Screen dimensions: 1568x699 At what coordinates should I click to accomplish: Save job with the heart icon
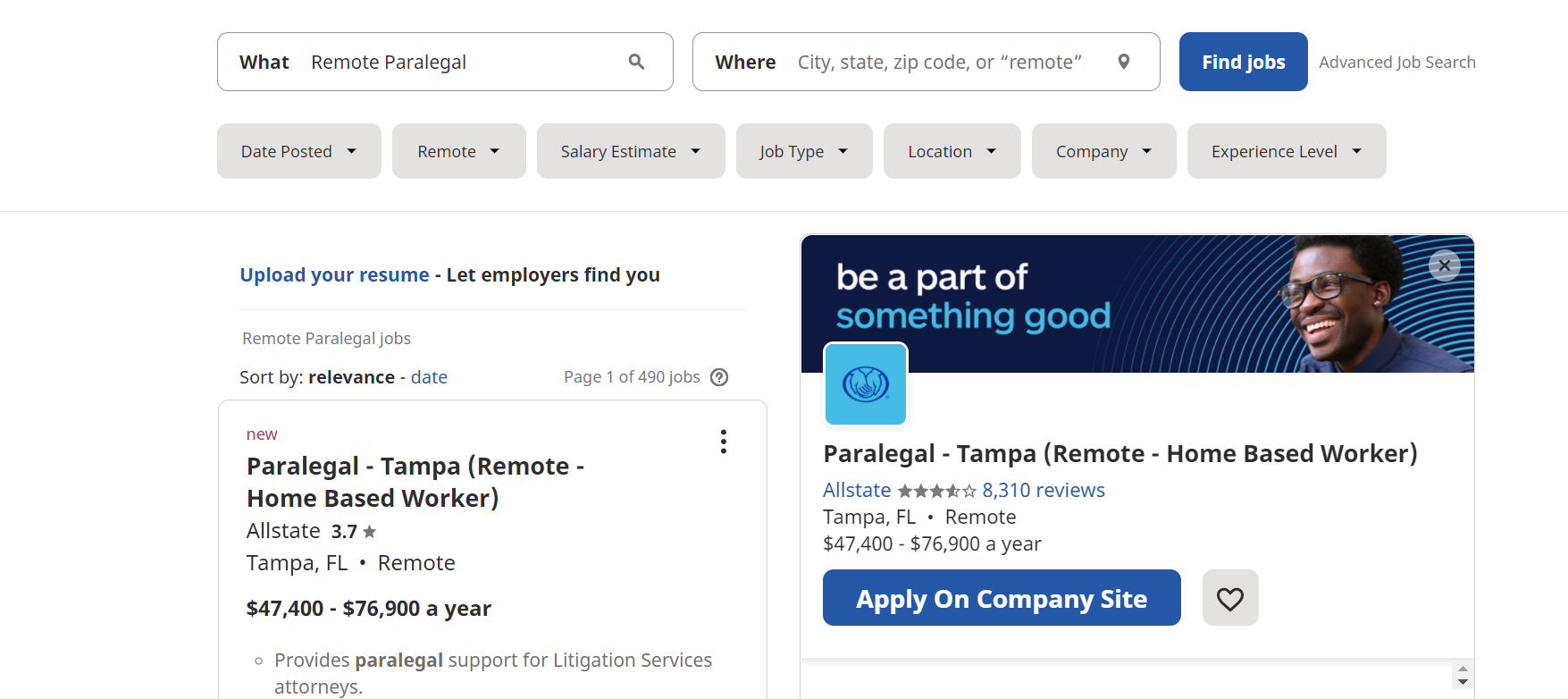[1230, 598]
